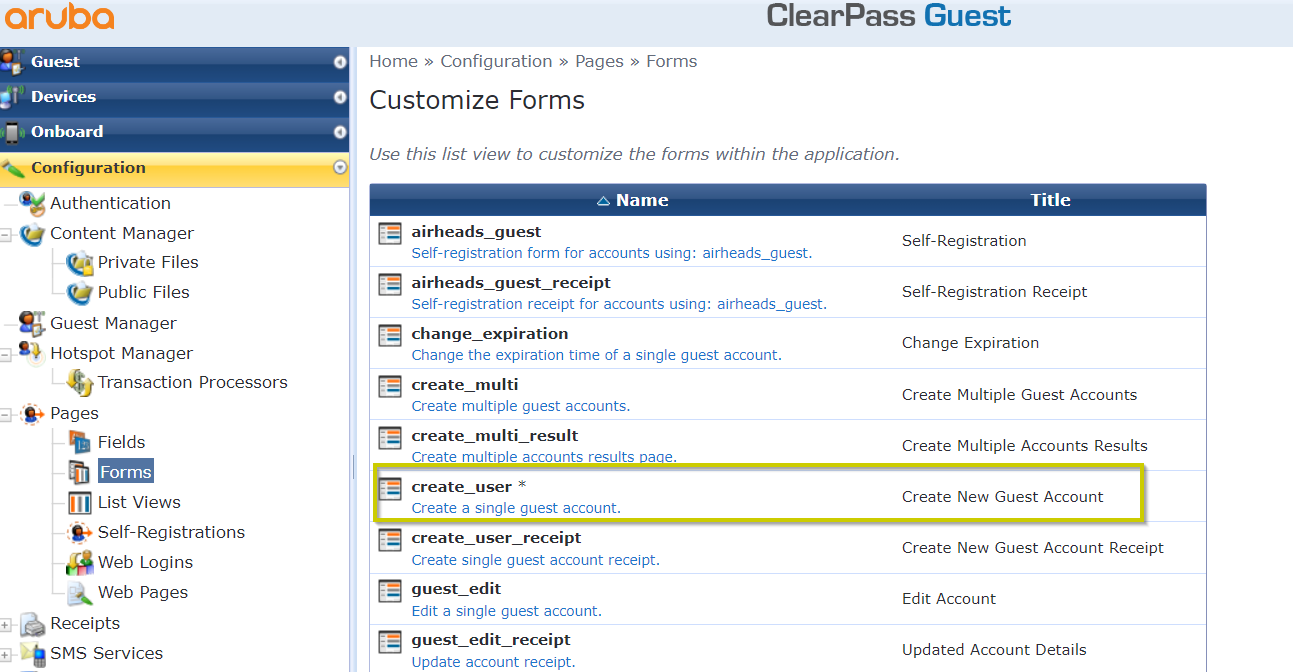Select the guest_edit_receipt form name

pyautogui.click(x=491, y=639)
